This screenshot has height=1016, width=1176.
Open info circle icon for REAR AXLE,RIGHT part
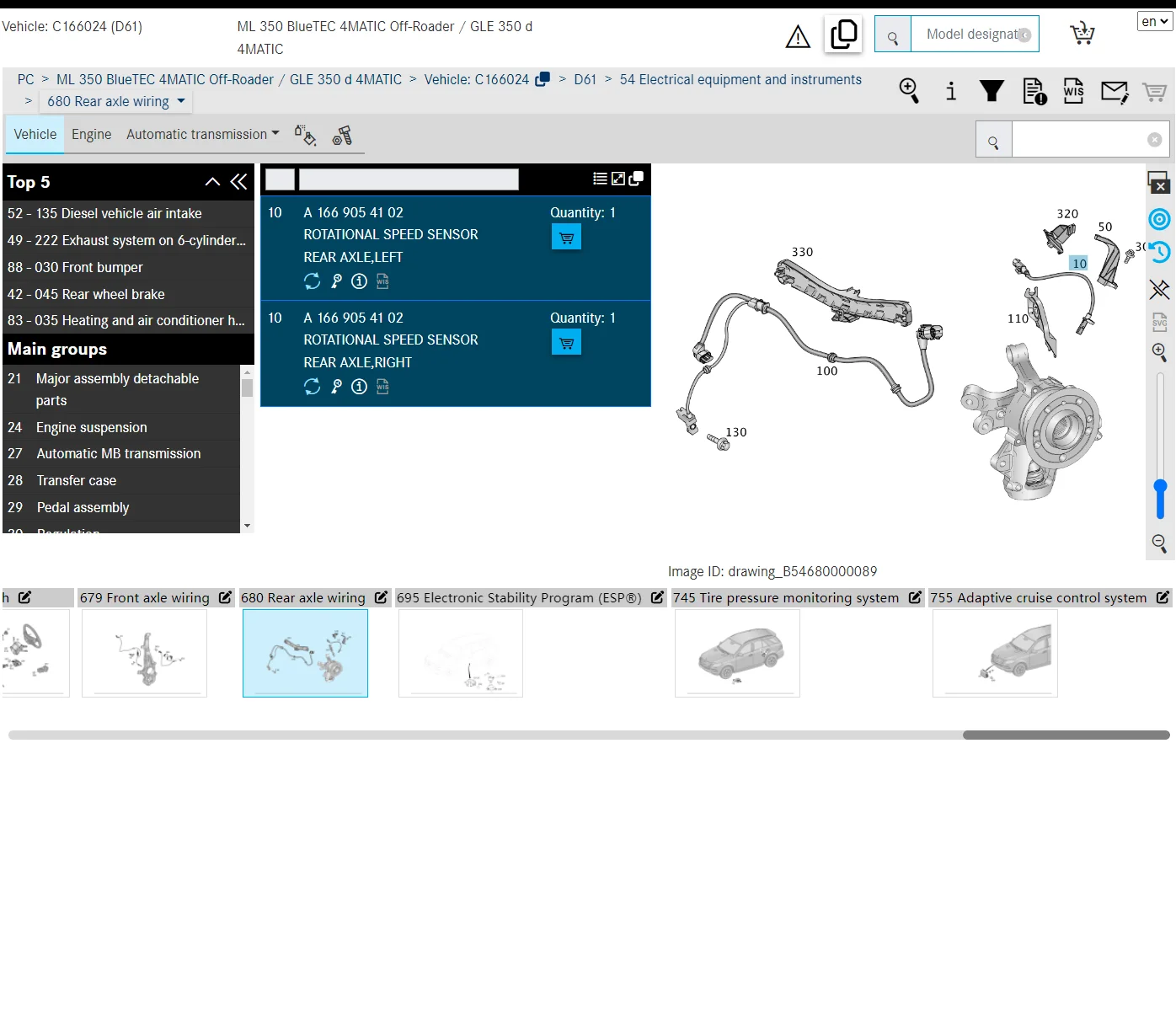(x=359, y=387)
